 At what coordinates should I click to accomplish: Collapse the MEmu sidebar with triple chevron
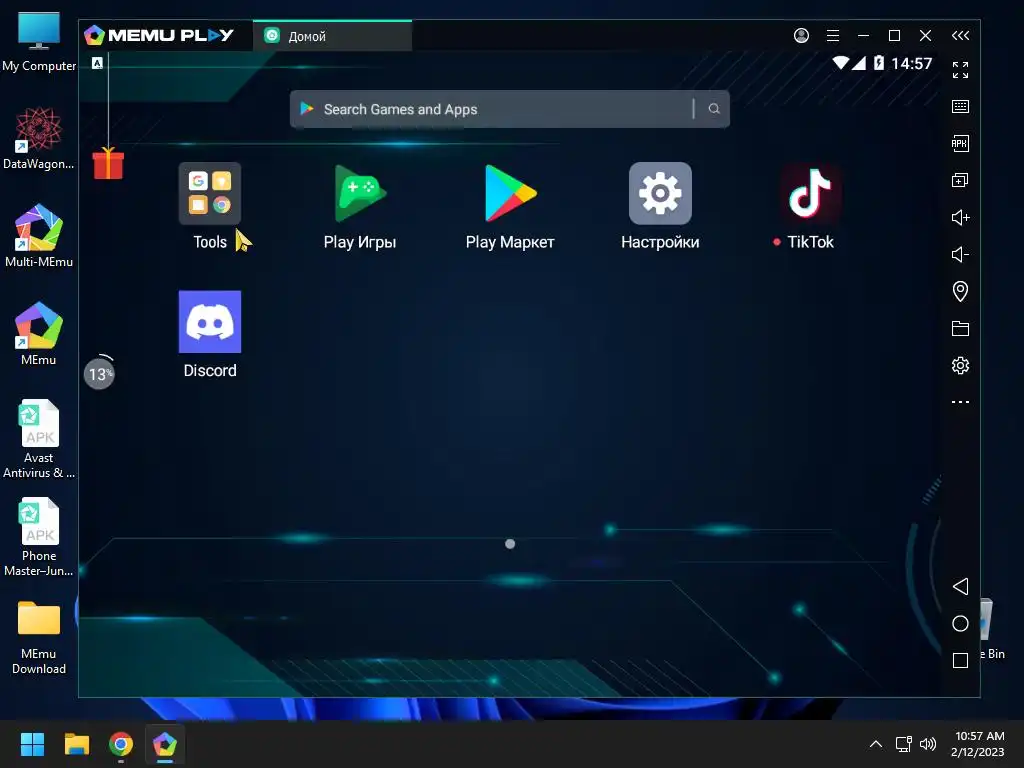960,35
